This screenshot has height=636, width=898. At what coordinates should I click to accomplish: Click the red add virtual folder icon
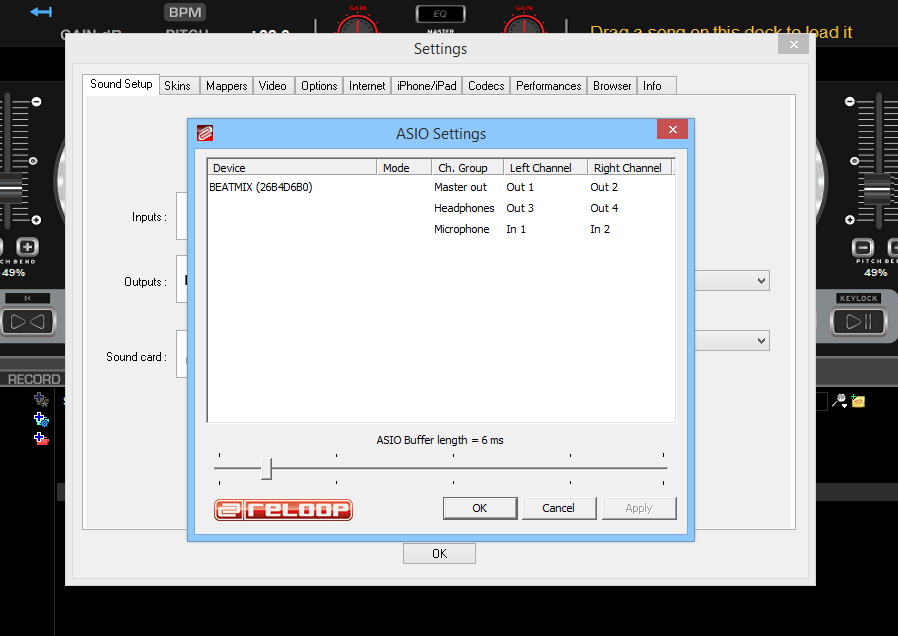pyautogui.click(x=41, y=439)
